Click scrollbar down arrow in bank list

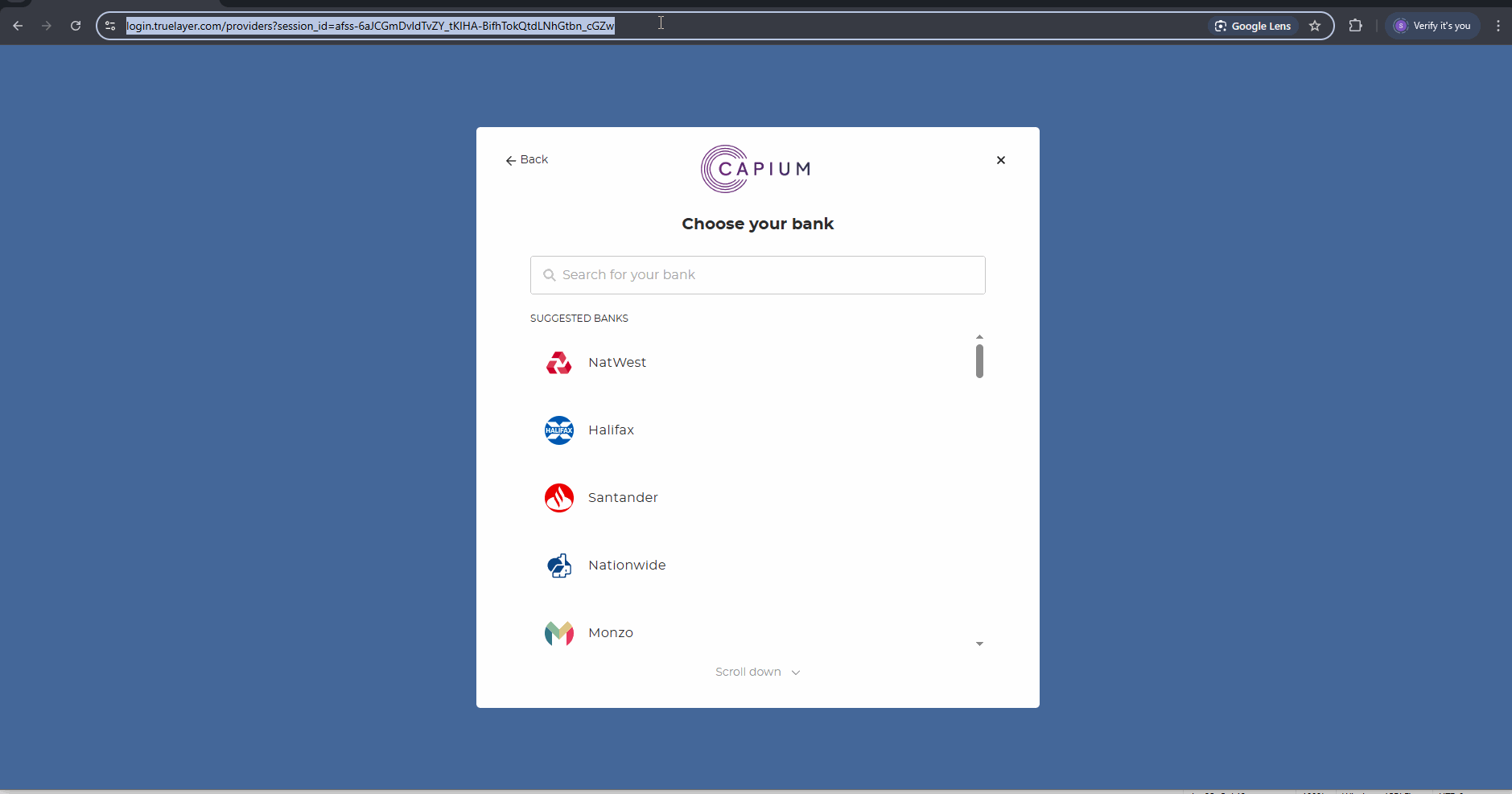[x=979, y=644]
